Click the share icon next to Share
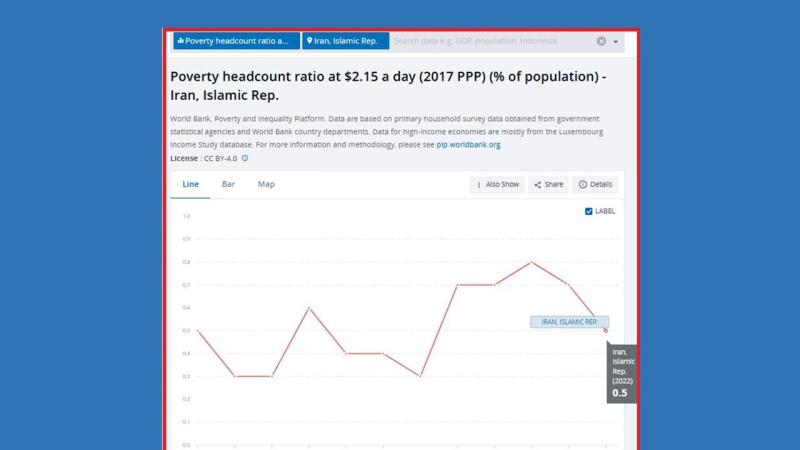 [x=537, y=185]
